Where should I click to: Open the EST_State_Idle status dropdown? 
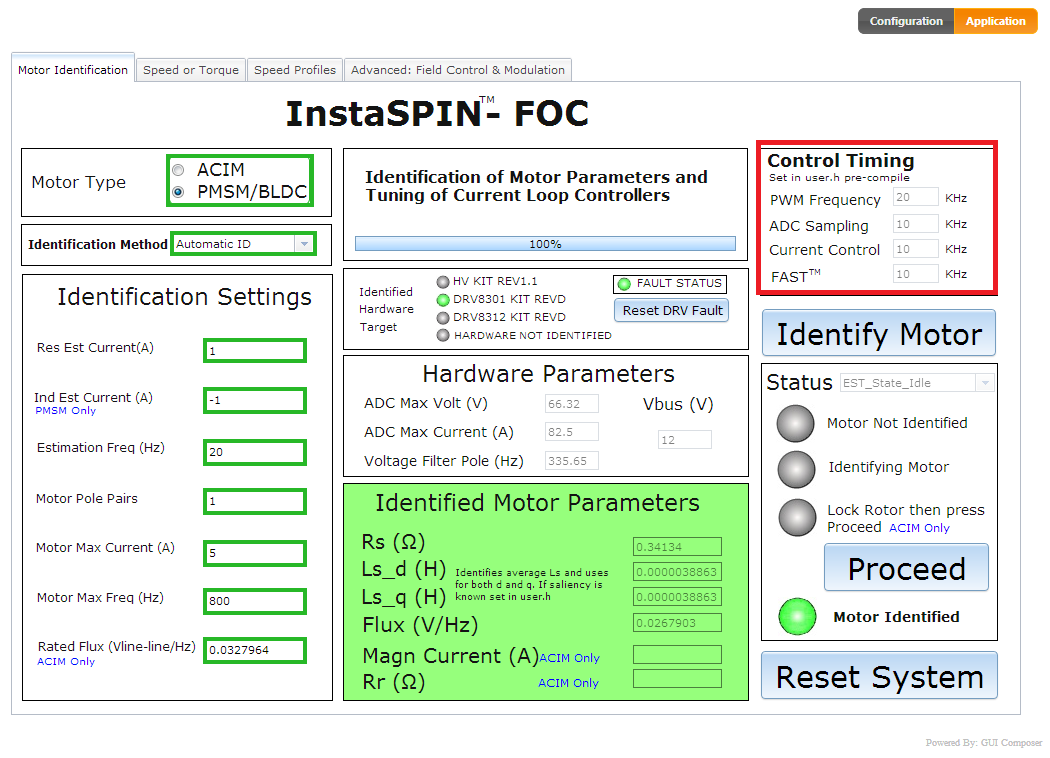point(917,383)
